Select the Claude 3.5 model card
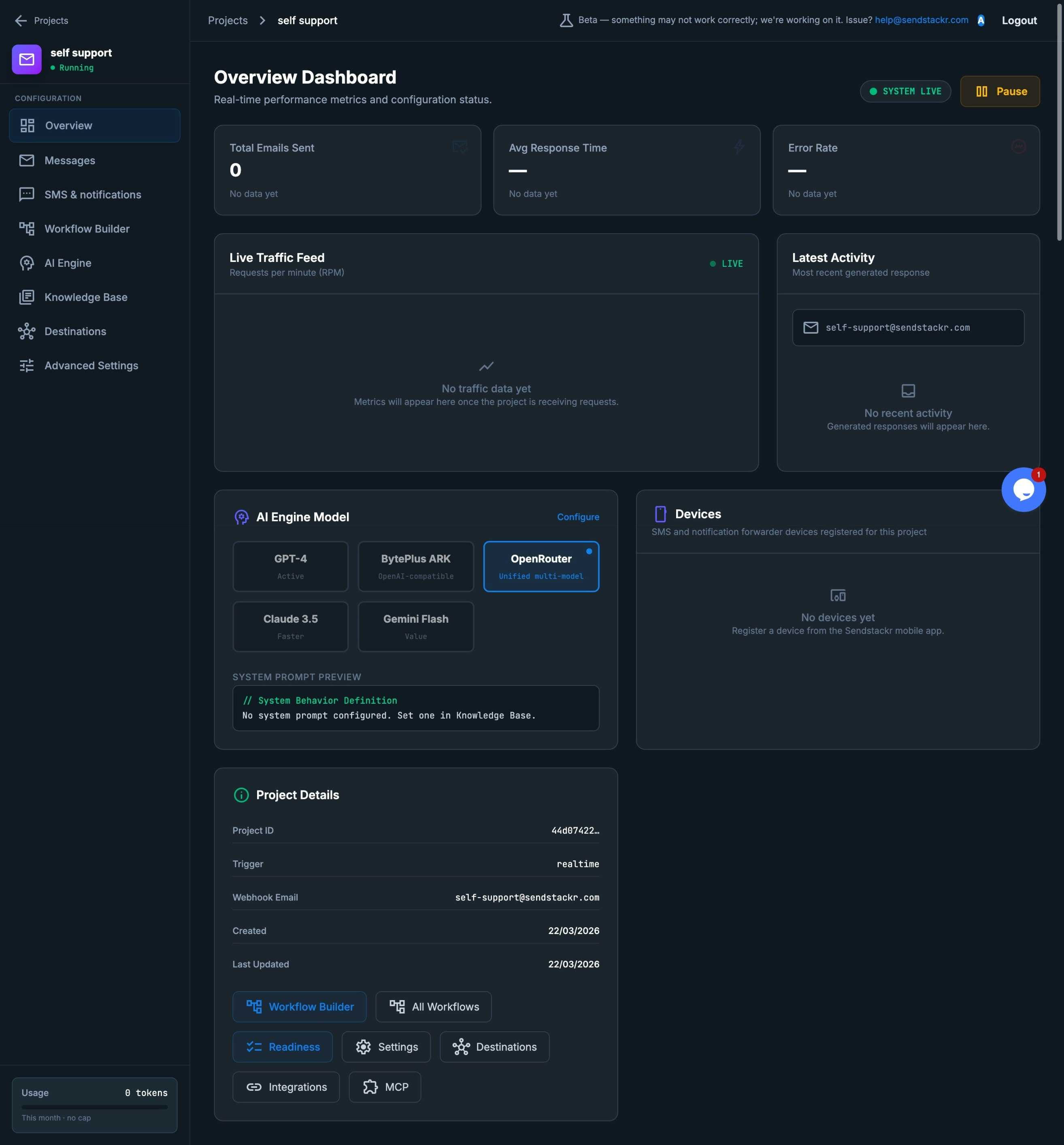 (x=290, y=626)
